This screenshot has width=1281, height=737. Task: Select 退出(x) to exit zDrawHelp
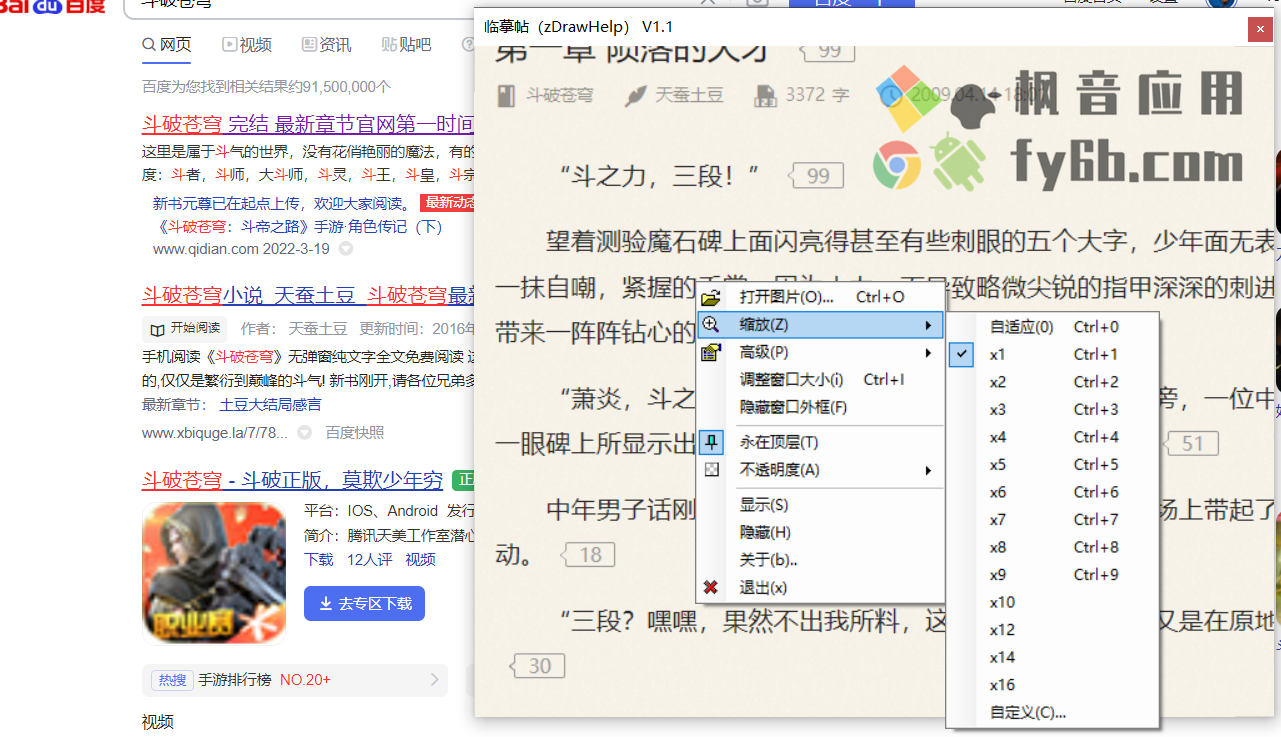820,587
